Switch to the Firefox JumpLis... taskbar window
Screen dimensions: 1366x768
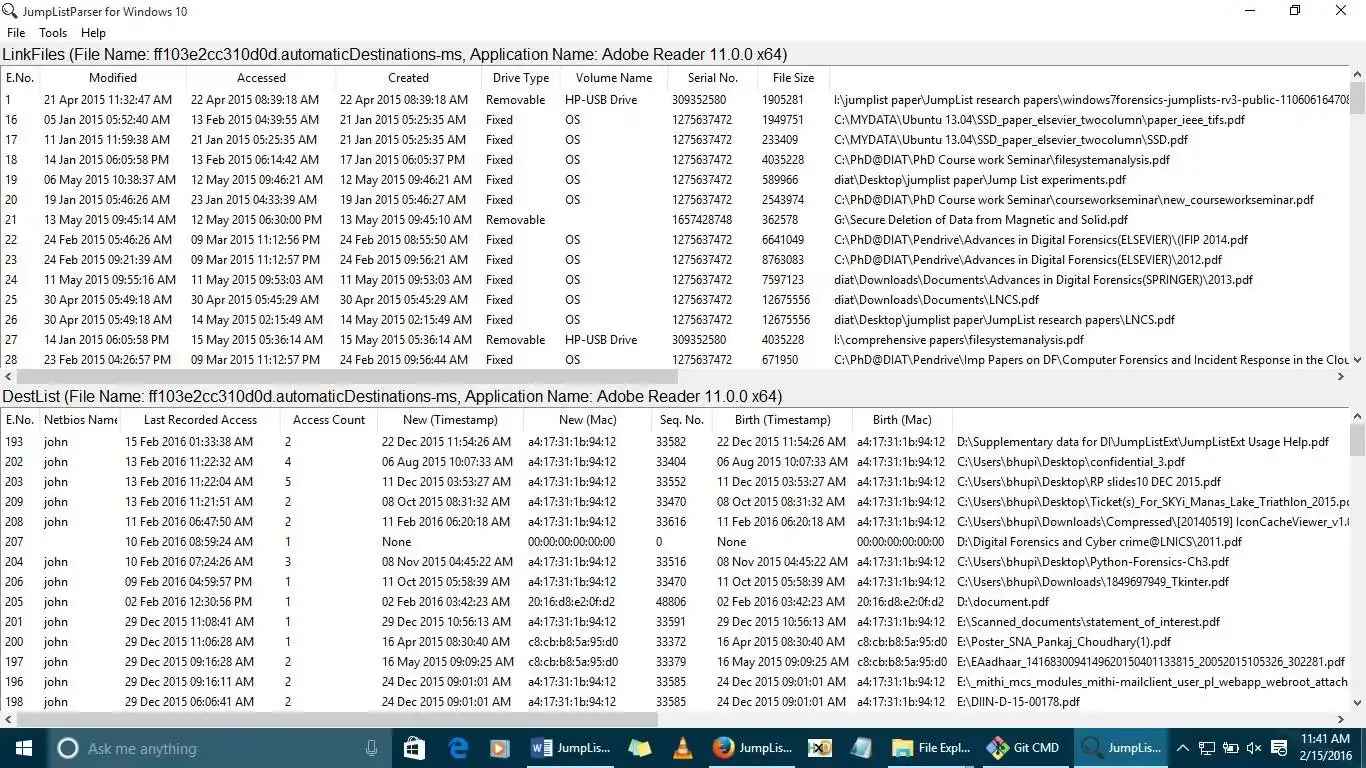(x=752, y=748)
